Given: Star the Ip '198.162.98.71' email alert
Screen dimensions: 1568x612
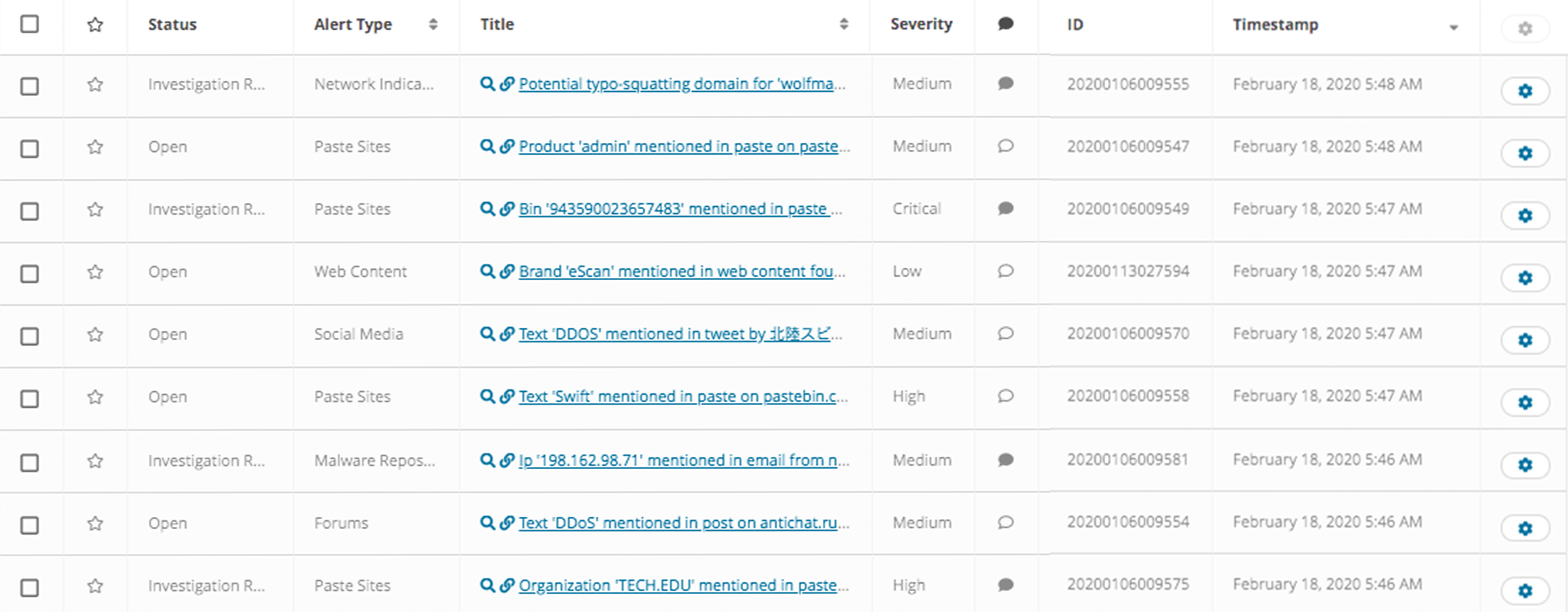Looking at the screenshot, I should coord(95,461).
